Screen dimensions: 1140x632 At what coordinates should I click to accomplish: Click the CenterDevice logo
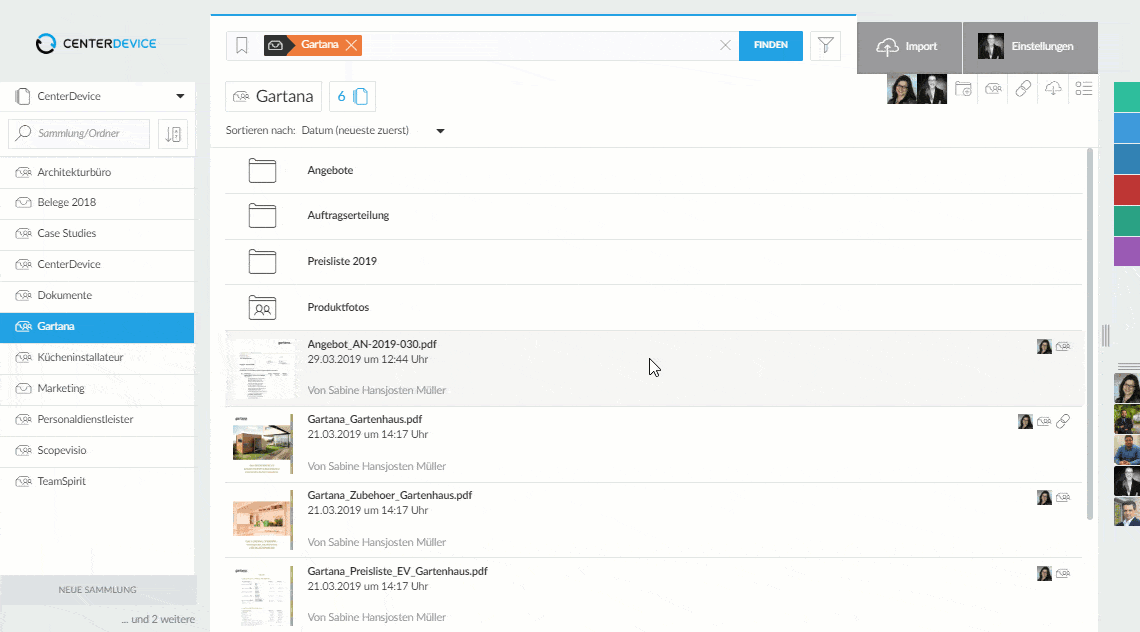pos(96,44)
